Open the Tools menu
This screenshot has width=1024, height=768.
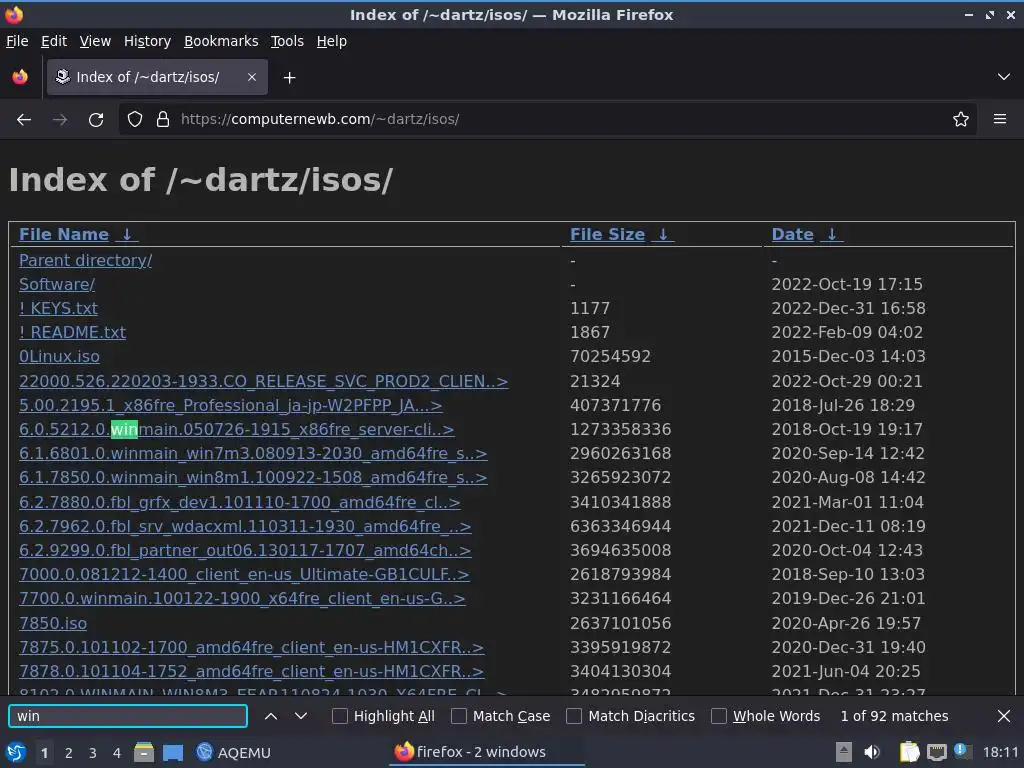click(x=287, y=41)
